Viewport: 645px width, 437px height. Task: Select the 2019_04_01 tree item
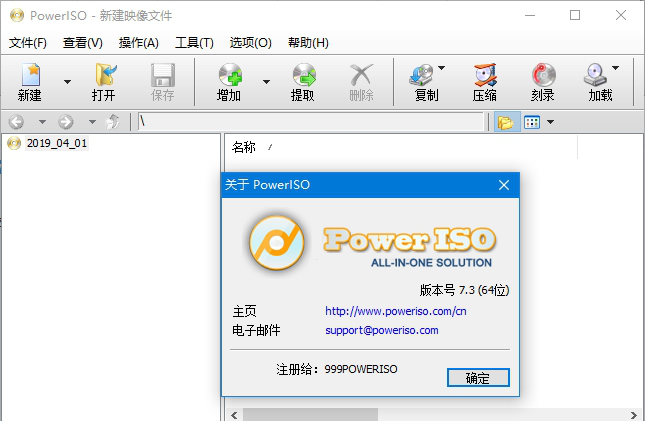[57, 143]
